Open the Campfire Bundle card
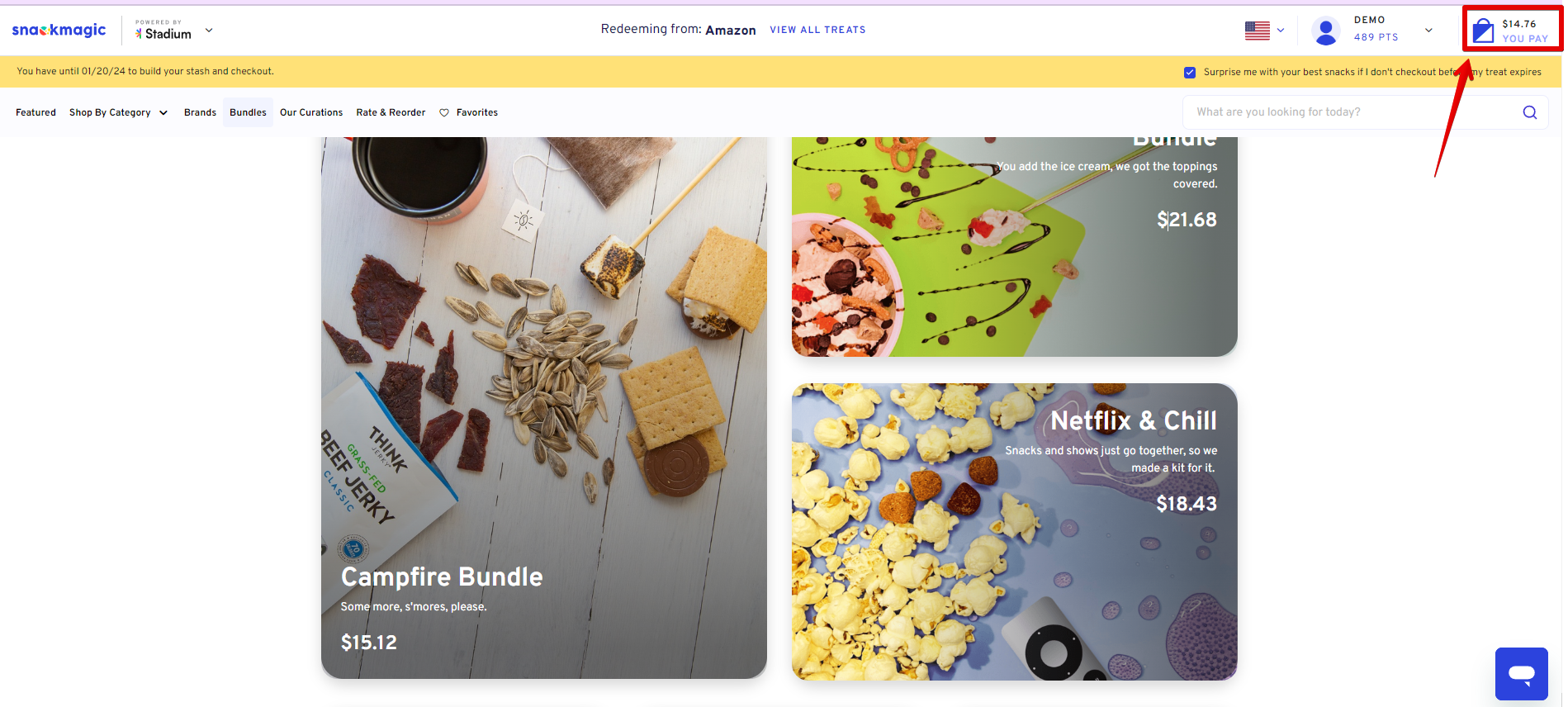The image size is (1568, 707). (544, 408)
